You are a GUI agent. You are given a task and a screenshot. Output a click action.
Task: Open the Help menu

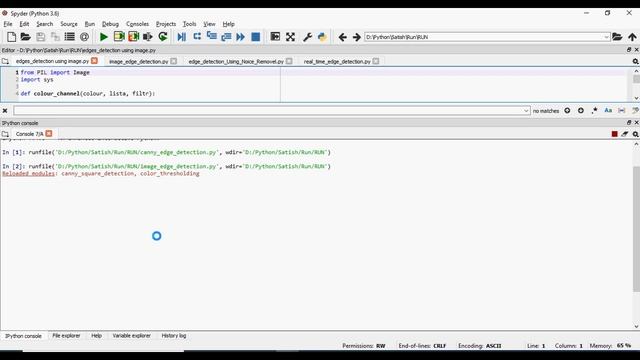point(228,24)
